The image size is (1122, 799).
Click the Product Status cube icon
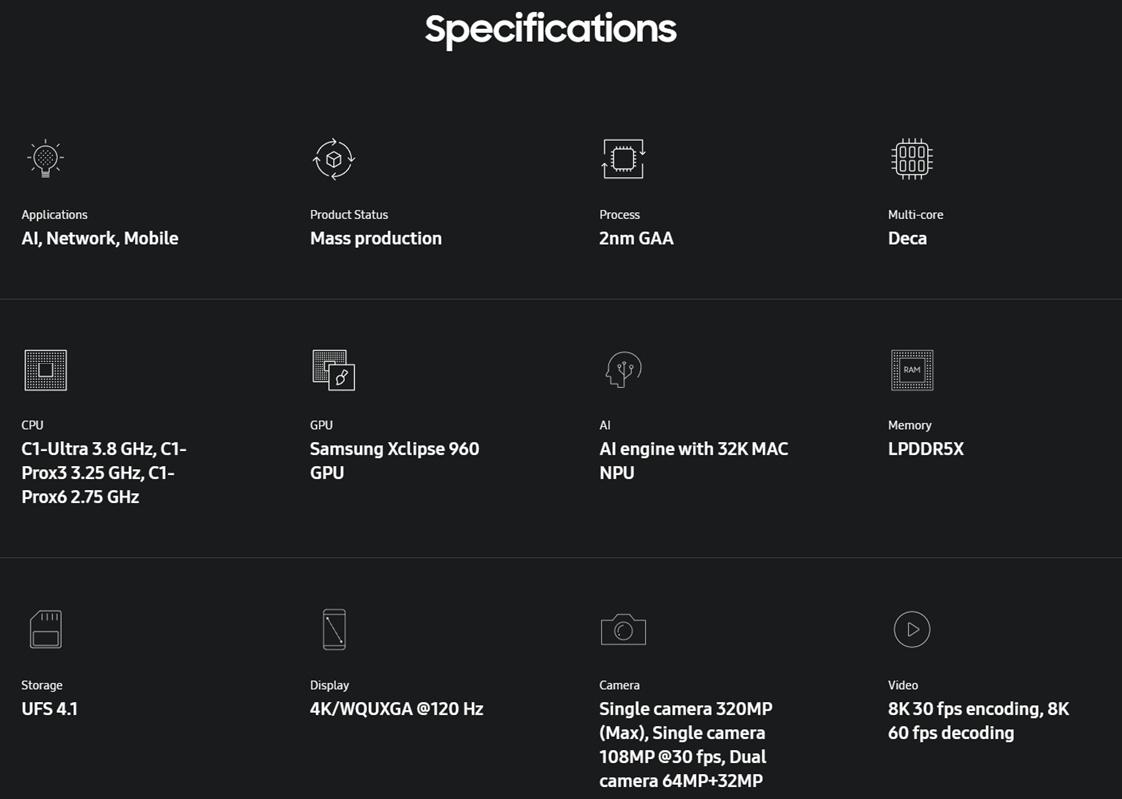334,159
